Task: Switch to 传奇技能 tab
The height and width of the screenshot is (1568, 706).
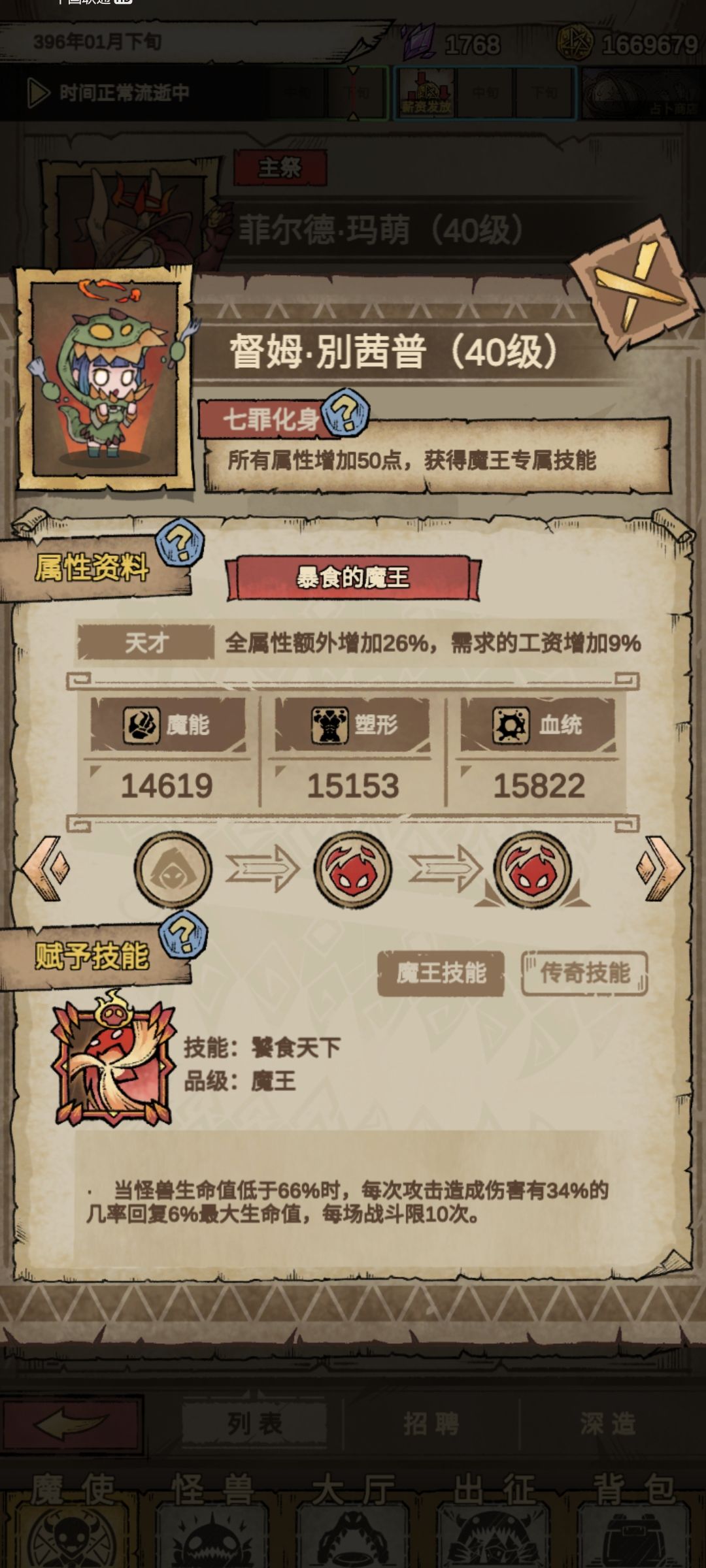Action: tap(584, 973)
